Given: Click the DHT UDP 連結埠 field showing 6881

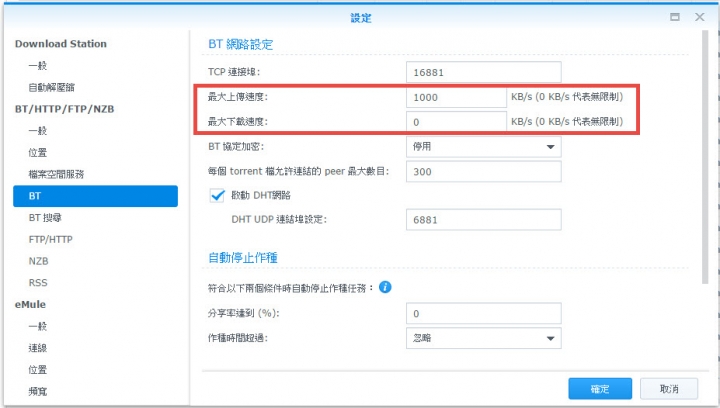Looking at the screenshot, I should click(x=484, y=220).
